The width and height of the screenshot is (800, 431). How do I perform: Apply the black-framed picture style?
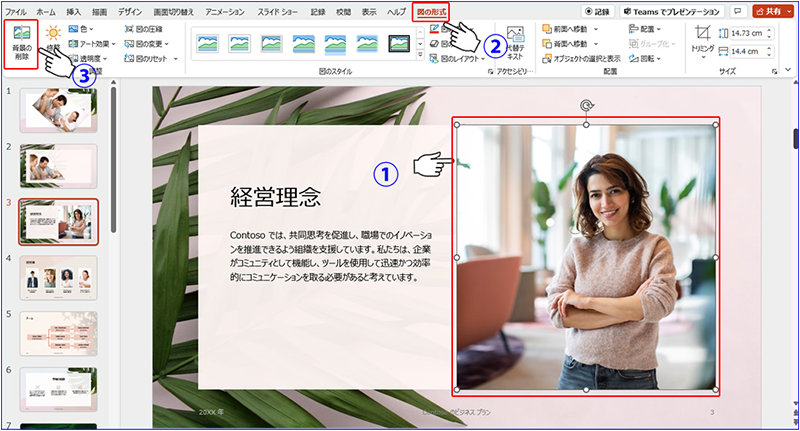point(399,44)
